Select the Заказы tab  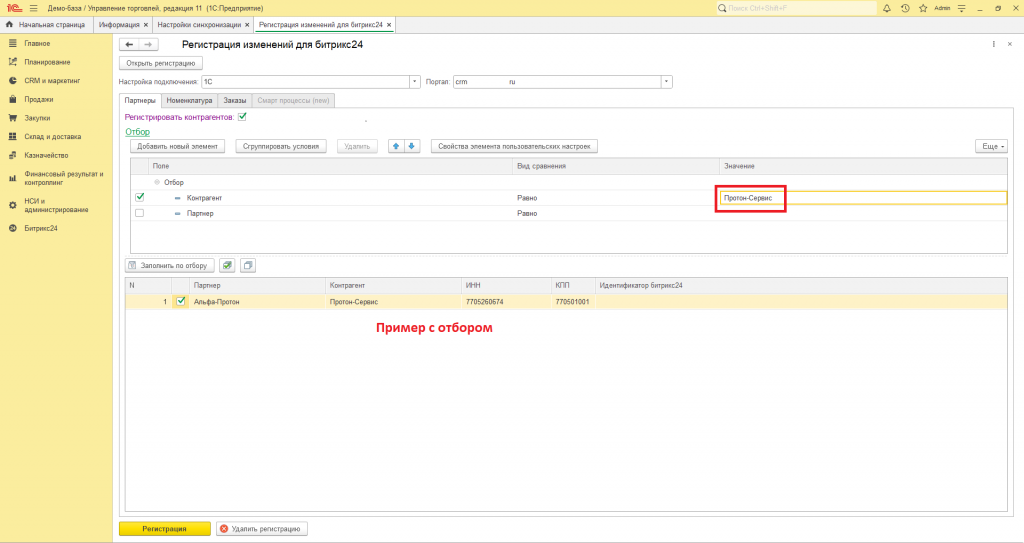click(234, 101)
